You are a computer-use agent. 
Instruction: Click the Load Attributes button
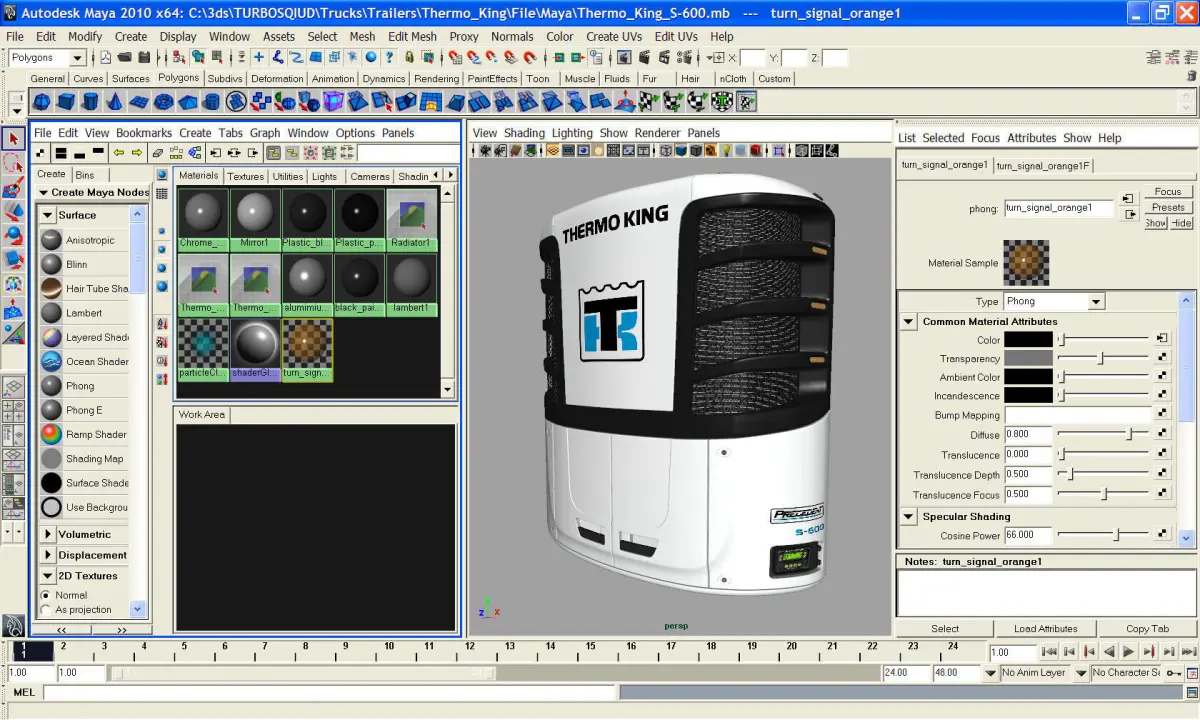click(1045, 629)
